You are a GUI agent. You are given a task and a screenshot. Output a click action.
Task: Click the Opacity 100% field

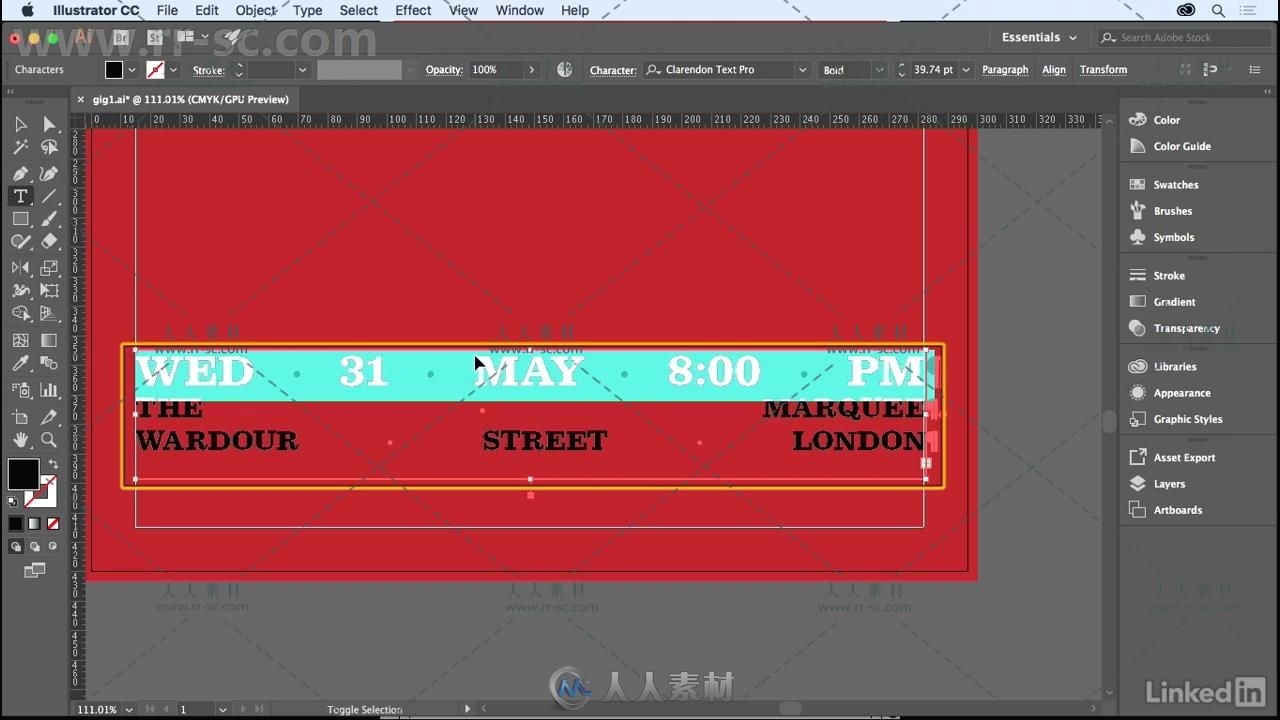[496, 70]
